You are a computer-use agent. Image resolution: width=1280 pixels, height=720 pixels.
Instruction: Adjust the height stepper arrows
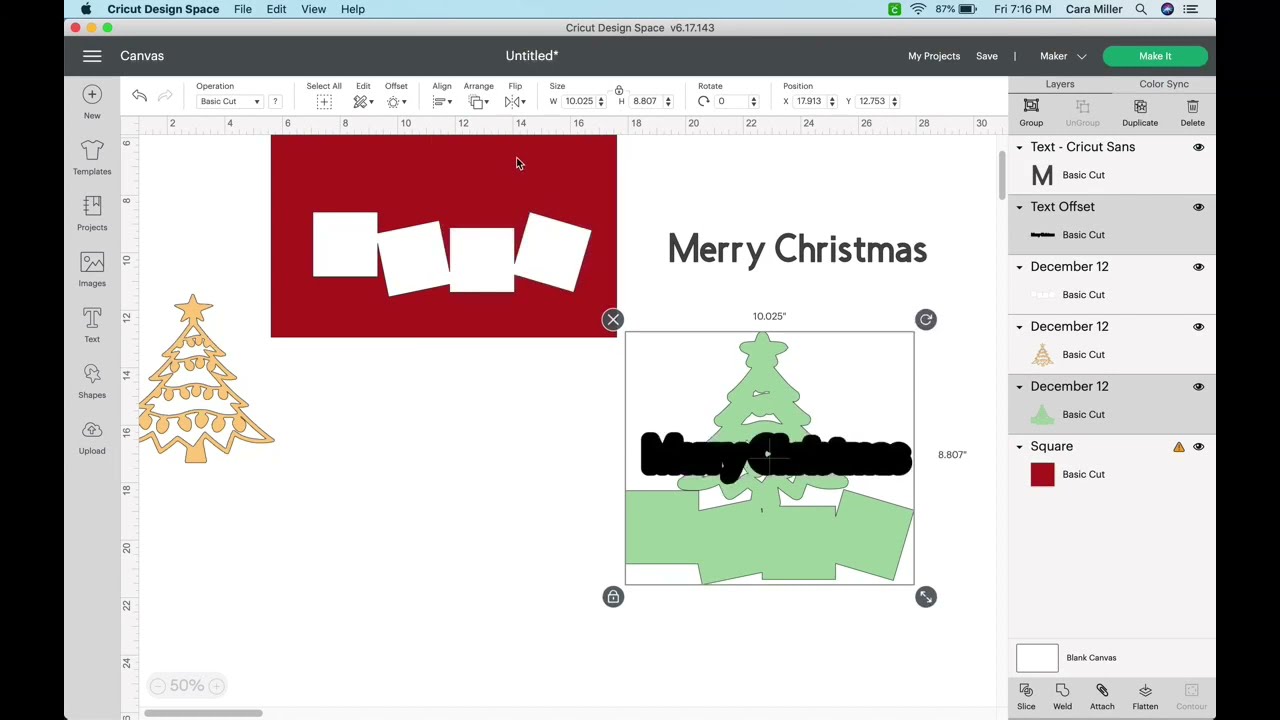pos(668,102)
